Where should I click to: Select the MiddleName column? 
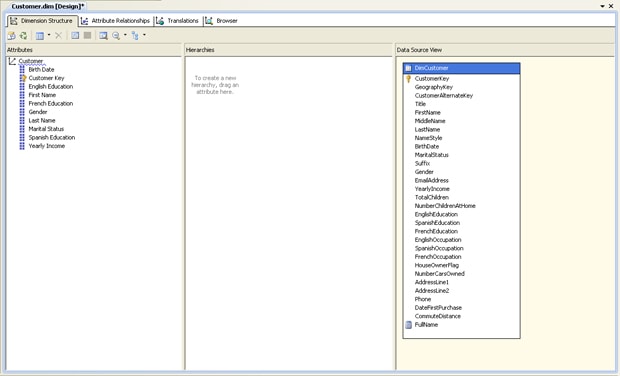(x=430, y=121)
